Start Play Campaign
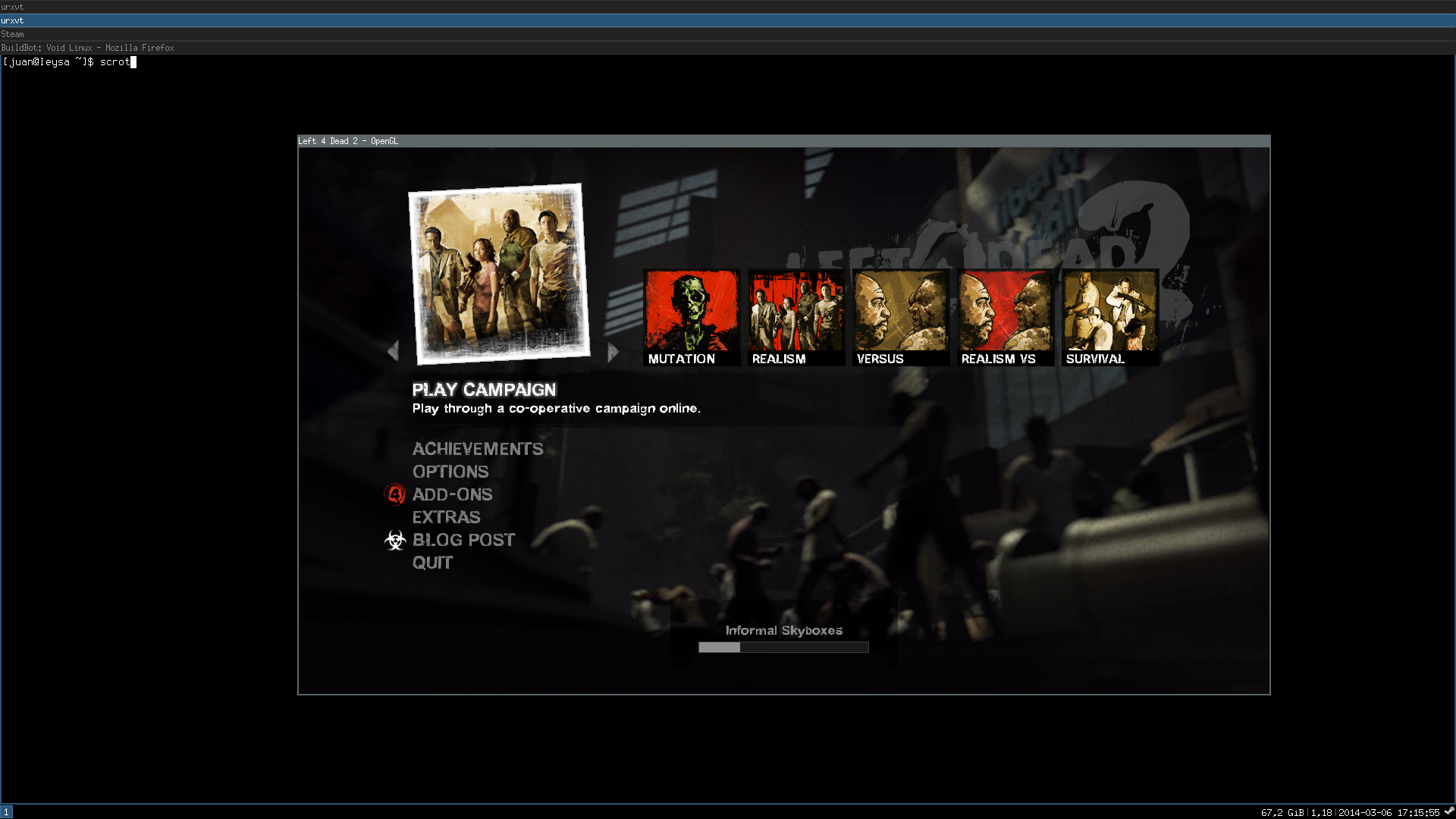Image resolution: width=1456 pixels, height=819 pixels. tap(484, 390)
